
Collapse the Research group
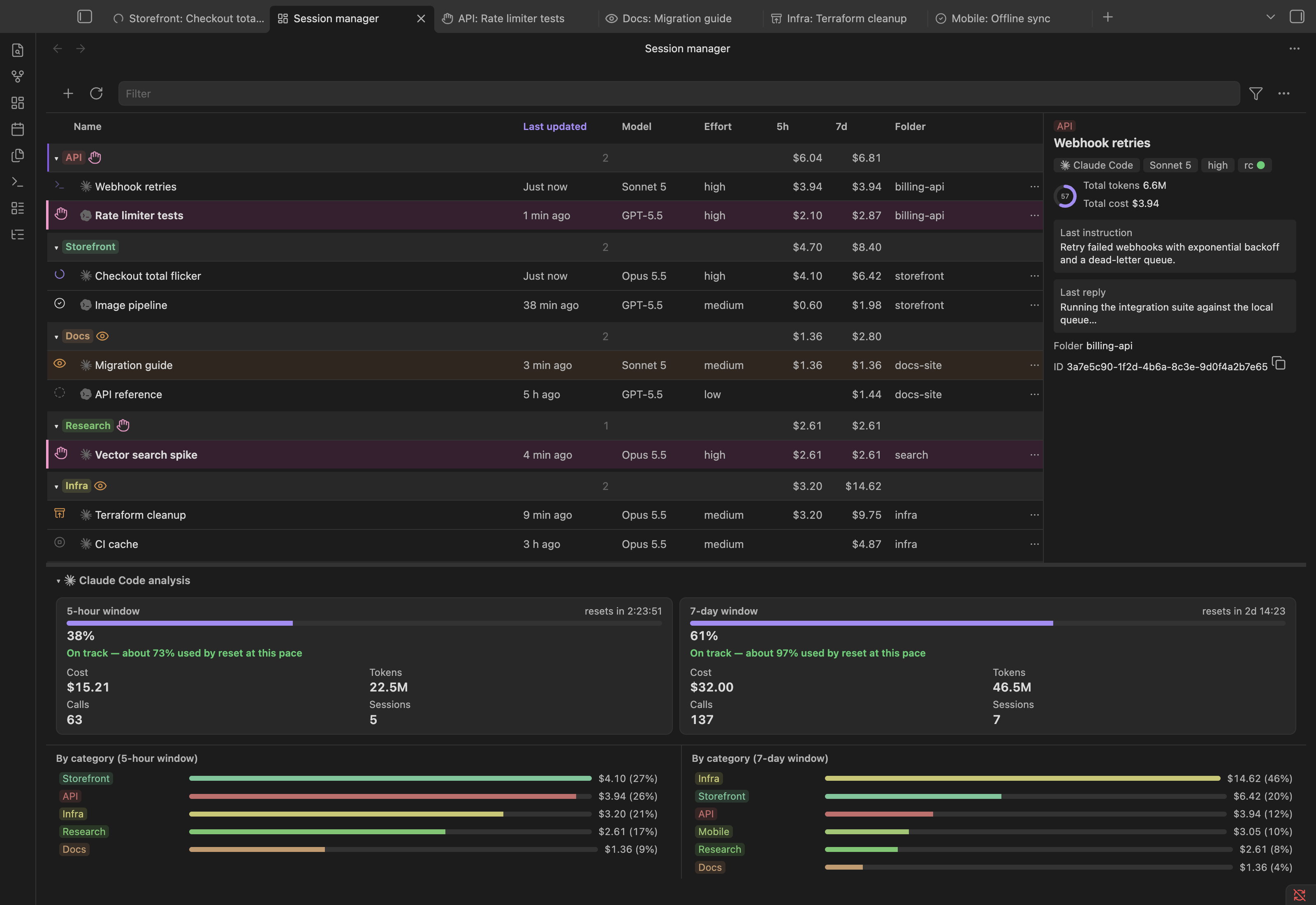click(x=56, y=427)
